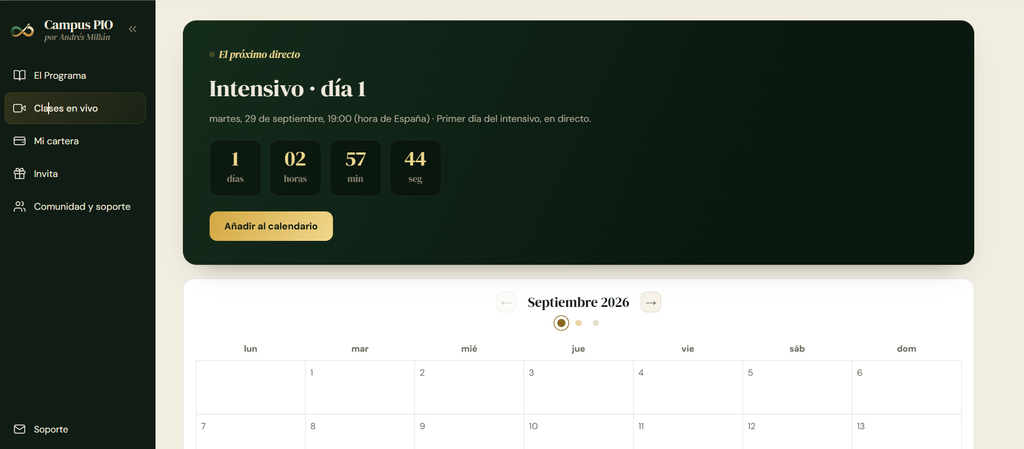Click the Septiembre 2026 month heading

point(579,302)
